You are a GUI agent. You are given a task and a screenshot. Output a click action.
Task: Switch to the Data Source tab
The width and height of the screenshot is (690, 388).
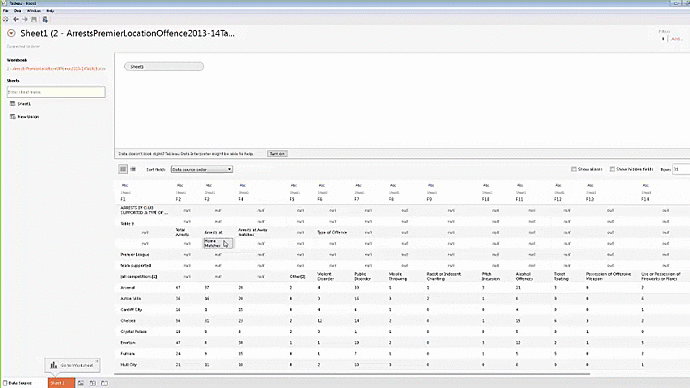coord(18,383)
